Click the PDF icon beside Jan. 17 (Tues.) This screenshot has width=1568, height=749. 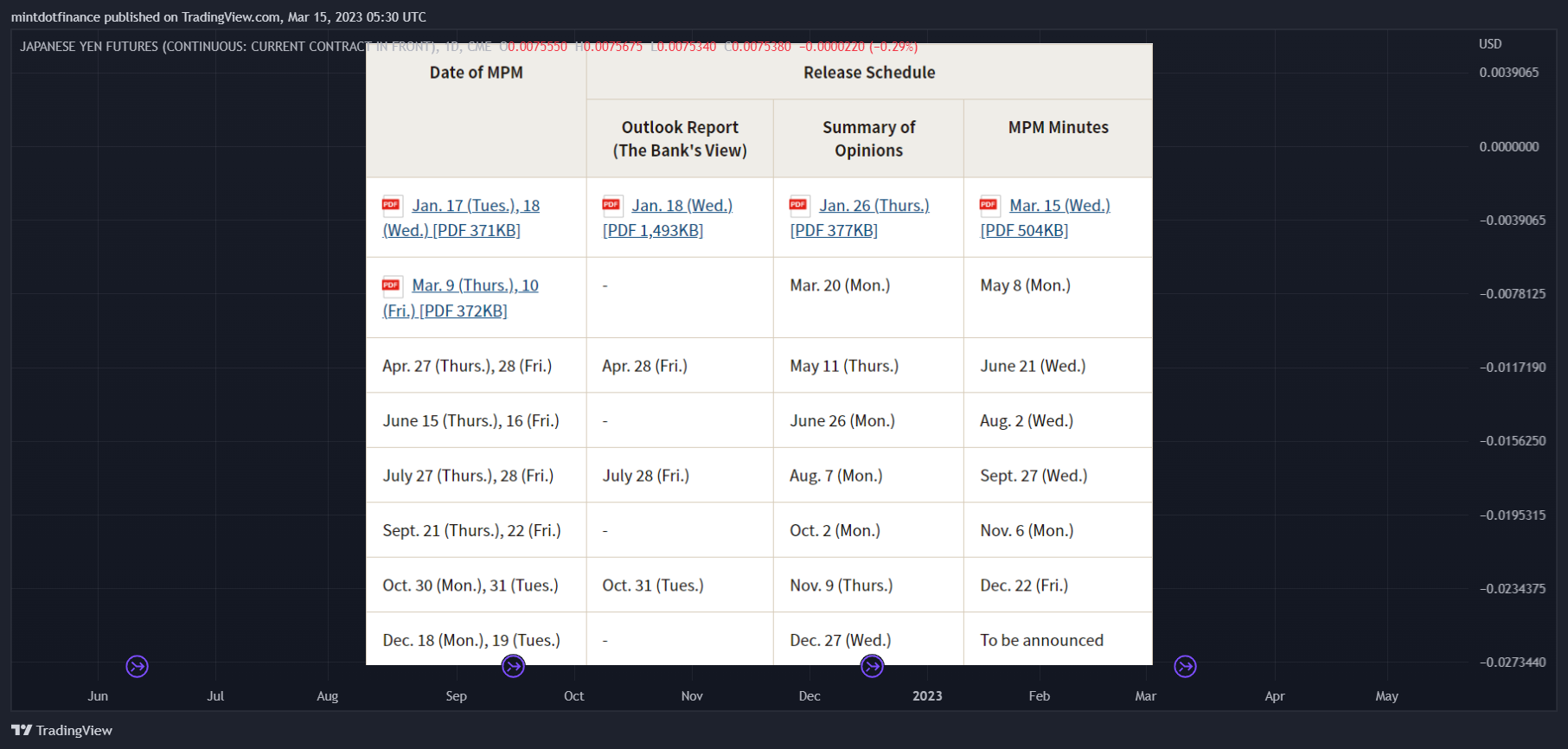point(391,205)
